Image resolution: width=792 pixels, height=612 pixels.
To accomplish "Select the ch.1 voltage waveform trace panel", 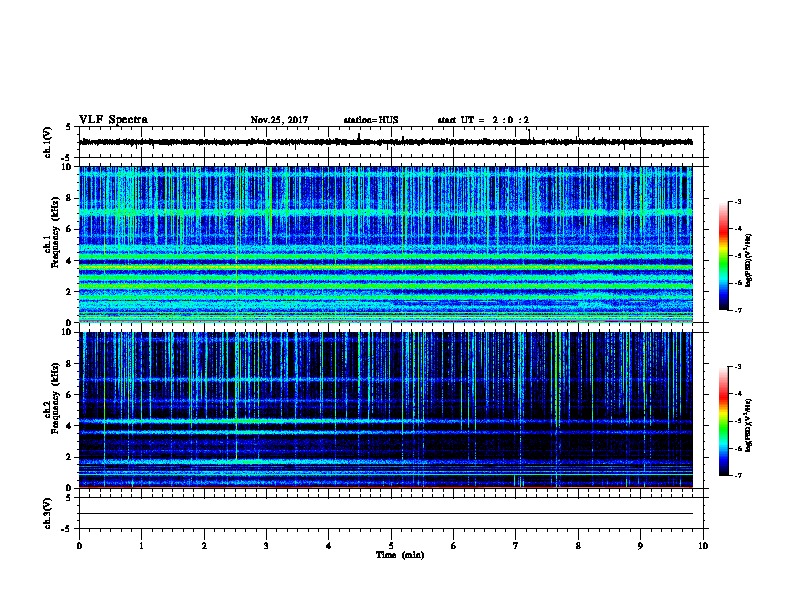I will point(391,142).
